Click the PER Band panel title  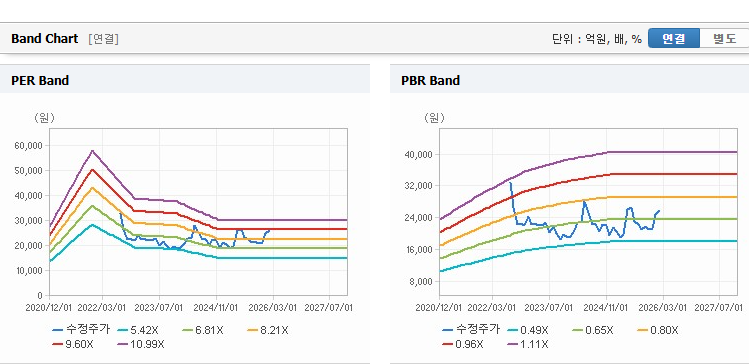click(x=40, y=81)
